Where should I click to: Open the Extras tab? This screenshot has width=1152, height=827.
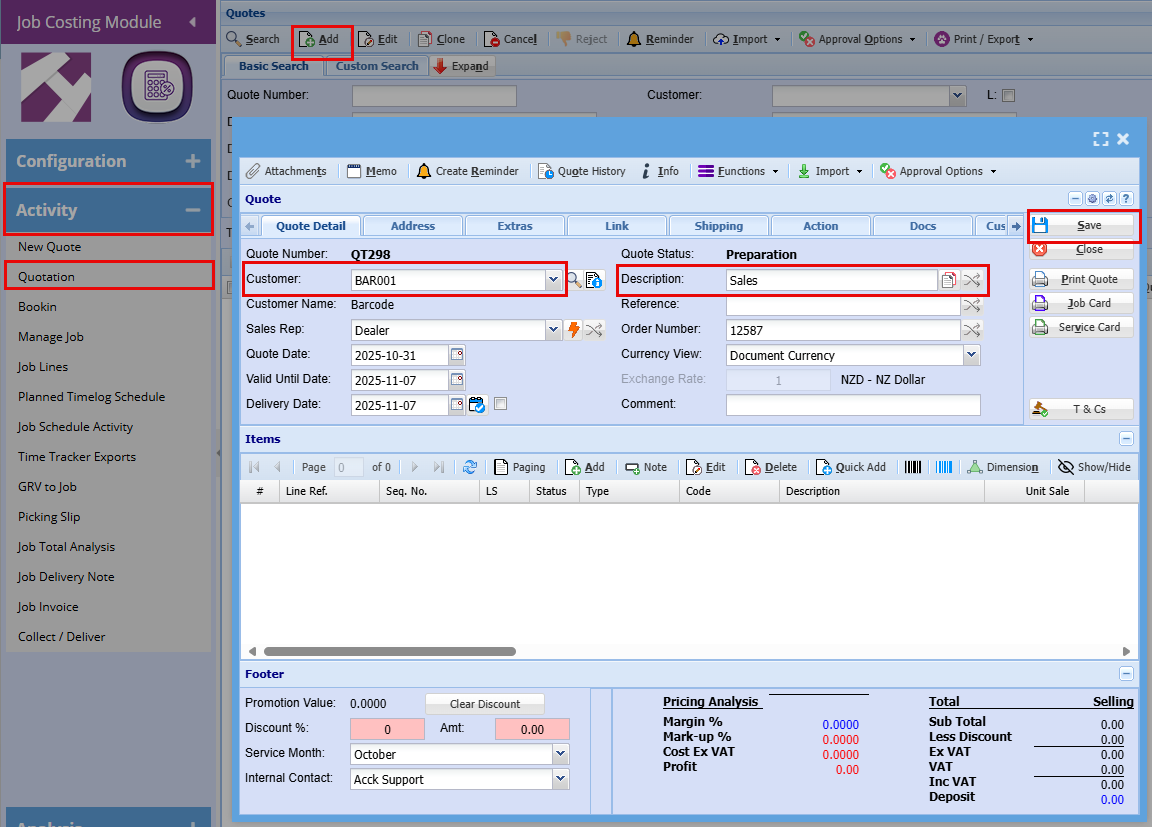point(515,226)
